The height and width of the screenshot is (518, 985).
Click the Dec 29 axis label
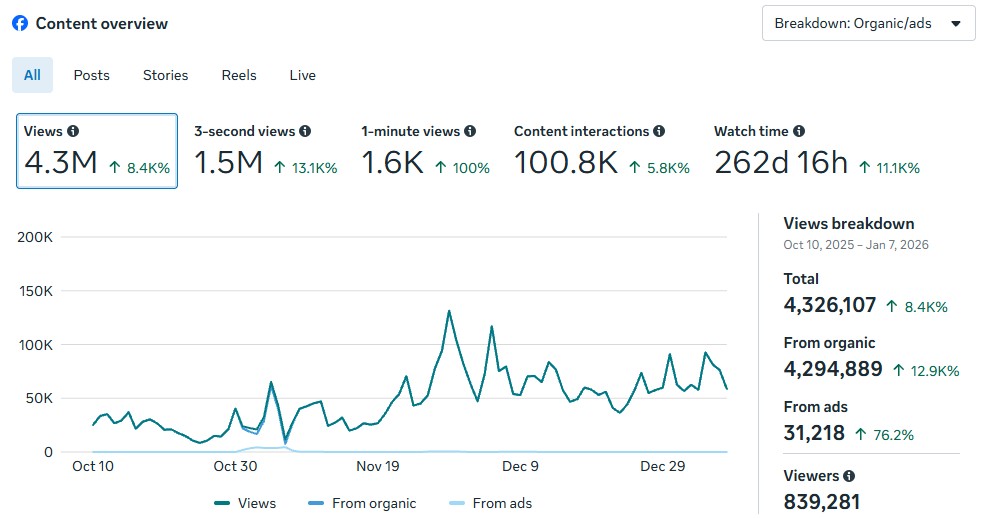point(663,466)
